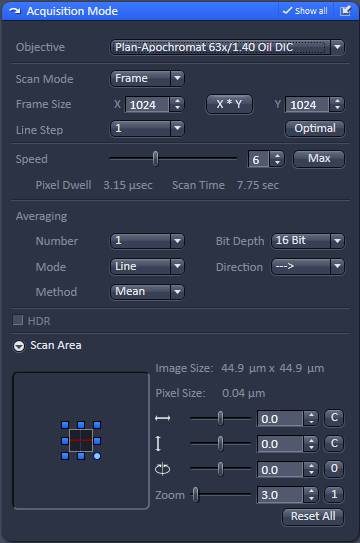Click the vertical offset value field

click(x=280, y=444)
